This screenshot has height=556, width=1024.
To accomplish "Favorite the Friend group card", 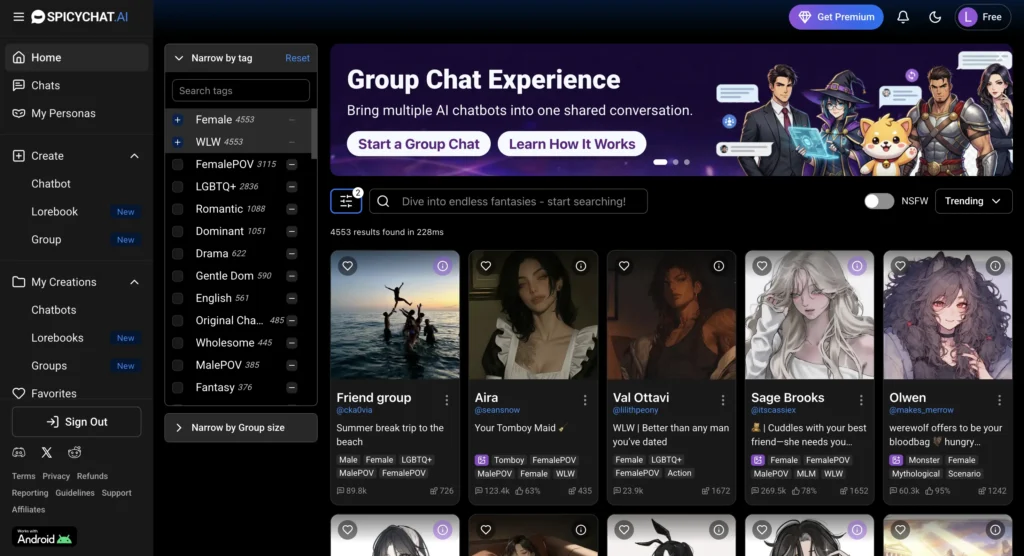I will [347, 266].
